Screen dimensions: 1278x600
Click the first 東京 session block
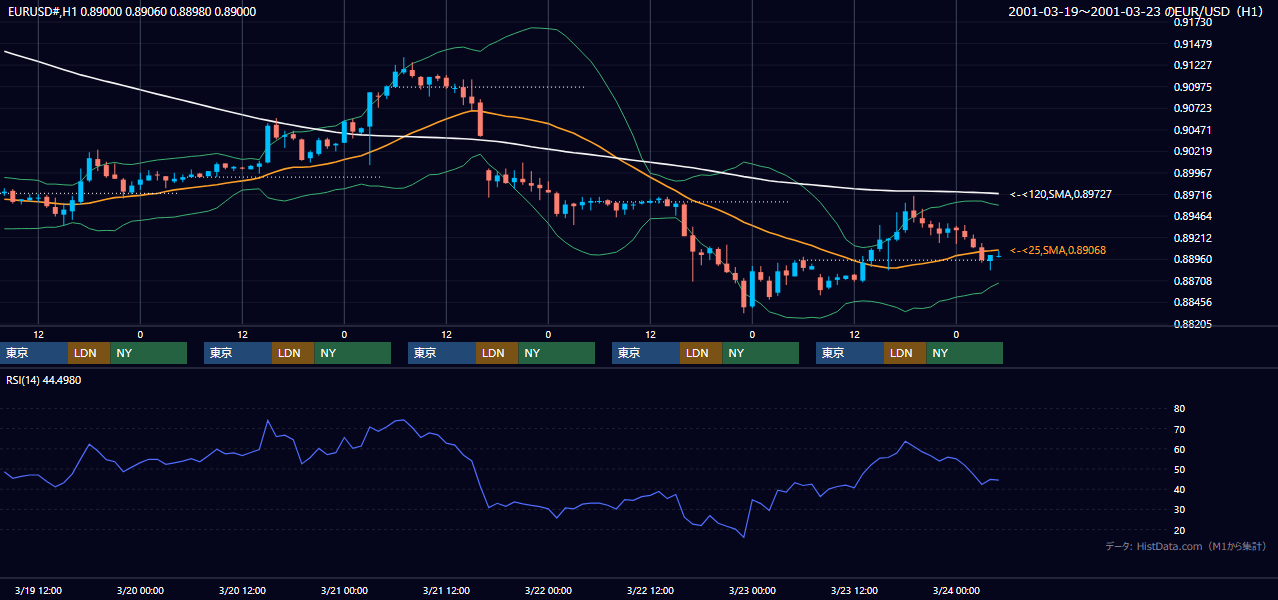[x=34, y=353]
